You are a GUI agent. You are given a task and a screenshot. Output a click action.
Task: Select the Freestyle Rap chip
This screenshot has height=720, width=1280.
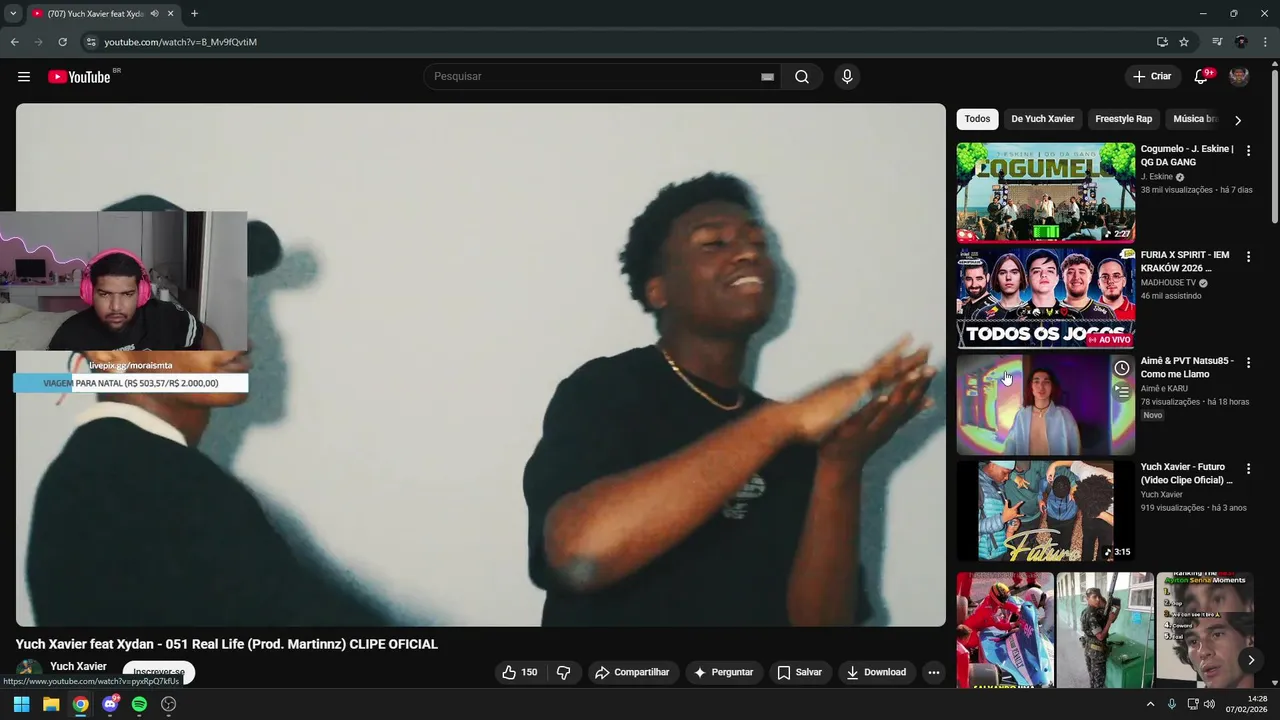[1123, 119]
